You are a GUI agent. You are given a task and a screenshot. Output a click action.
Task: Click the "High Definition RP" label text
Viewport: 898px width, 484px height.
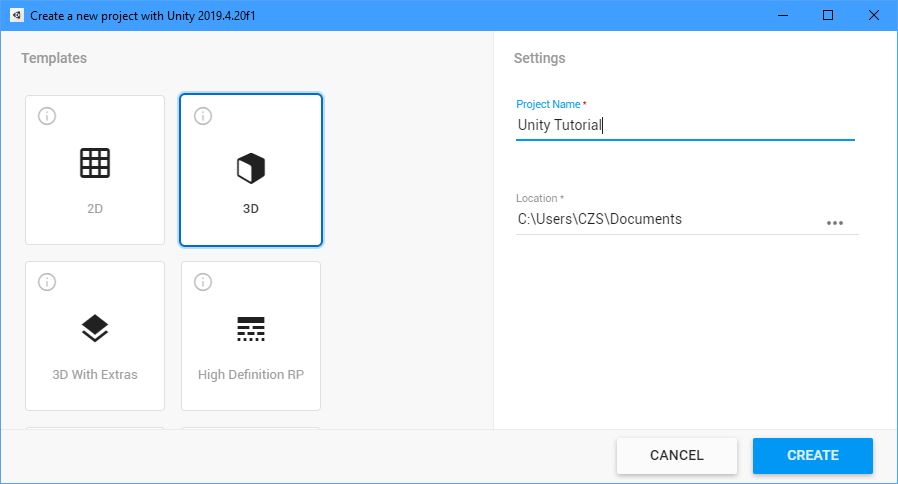click(251, 375)
